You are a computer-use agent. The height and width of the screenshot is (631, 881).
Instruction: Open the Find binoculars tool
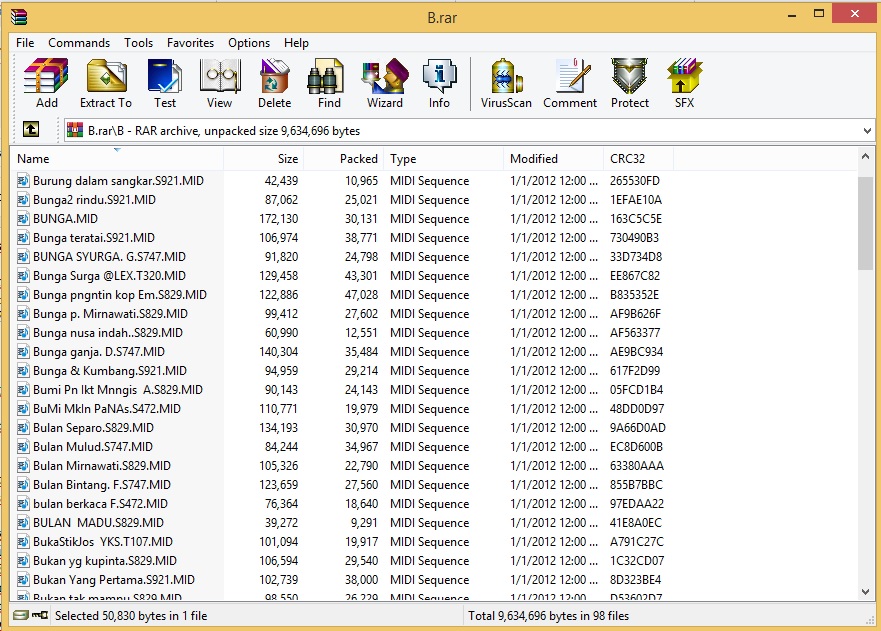click(329, 83)
